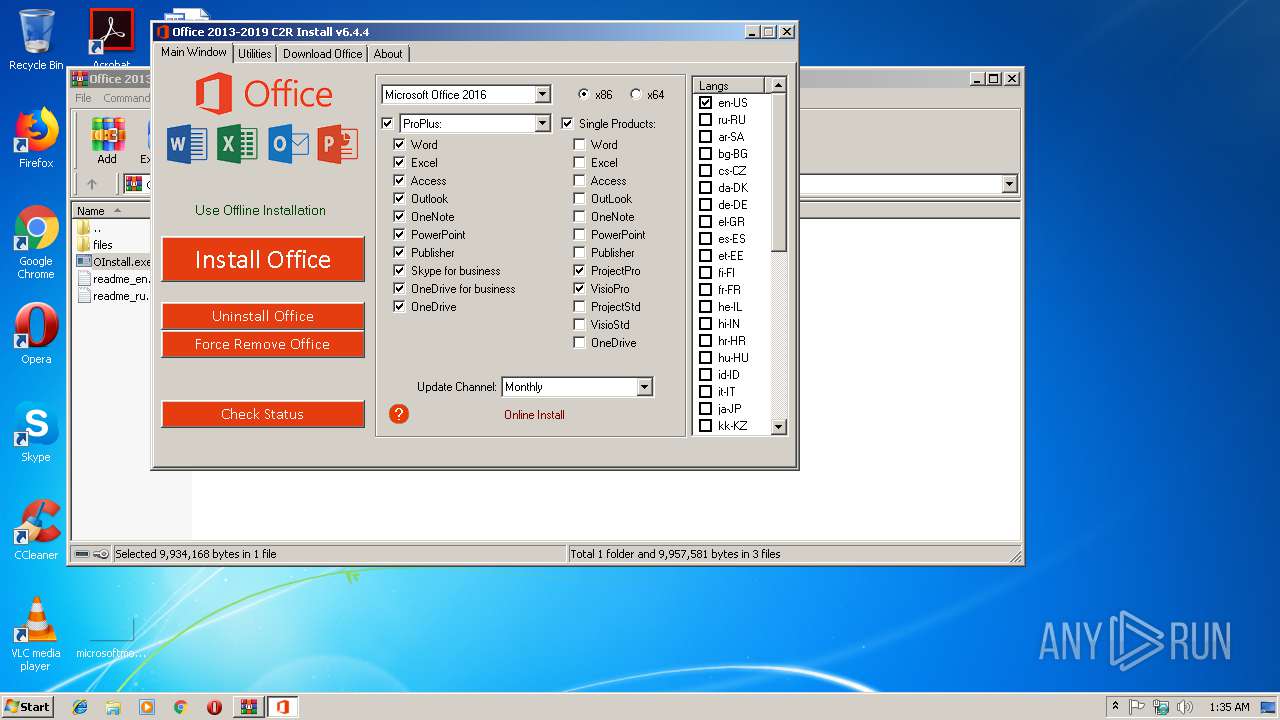This screenshot has height=720, width=1280.
Task: Switch to the About tab
Action: pos(388,54)
